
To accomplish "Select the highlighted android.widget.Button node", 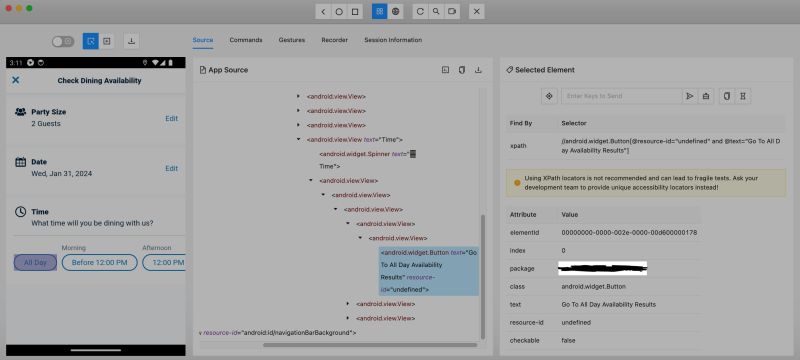I will (x=429, y=271).
